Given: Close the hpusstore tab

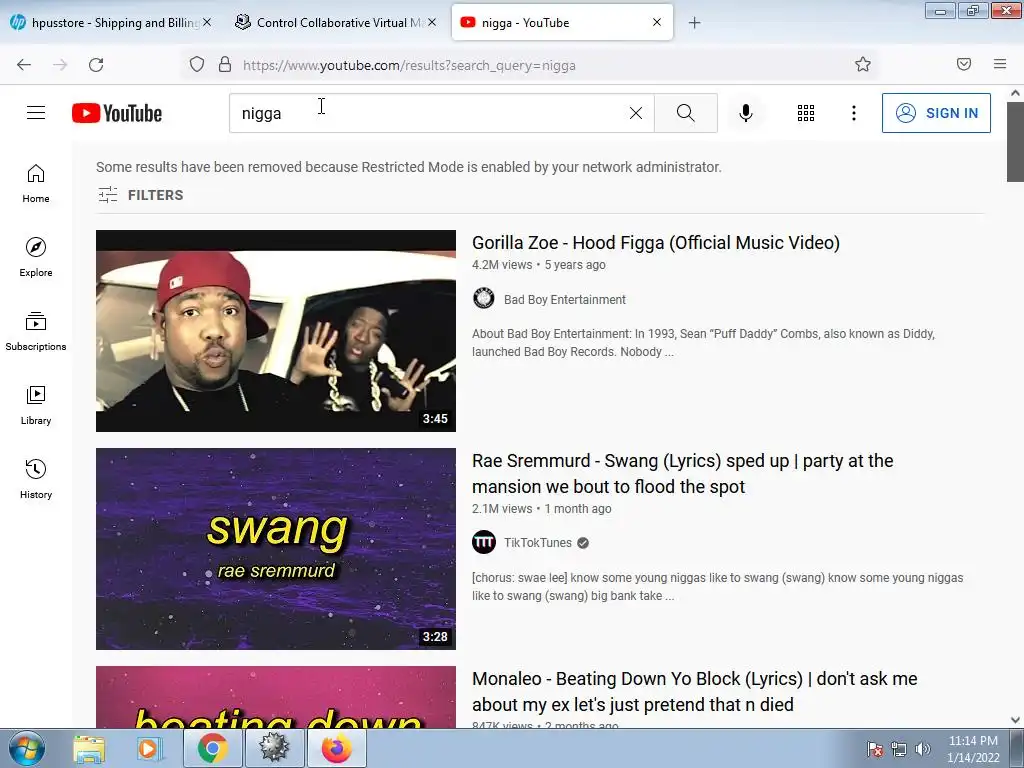Looking at the screenshot, I should pos(207,22).
